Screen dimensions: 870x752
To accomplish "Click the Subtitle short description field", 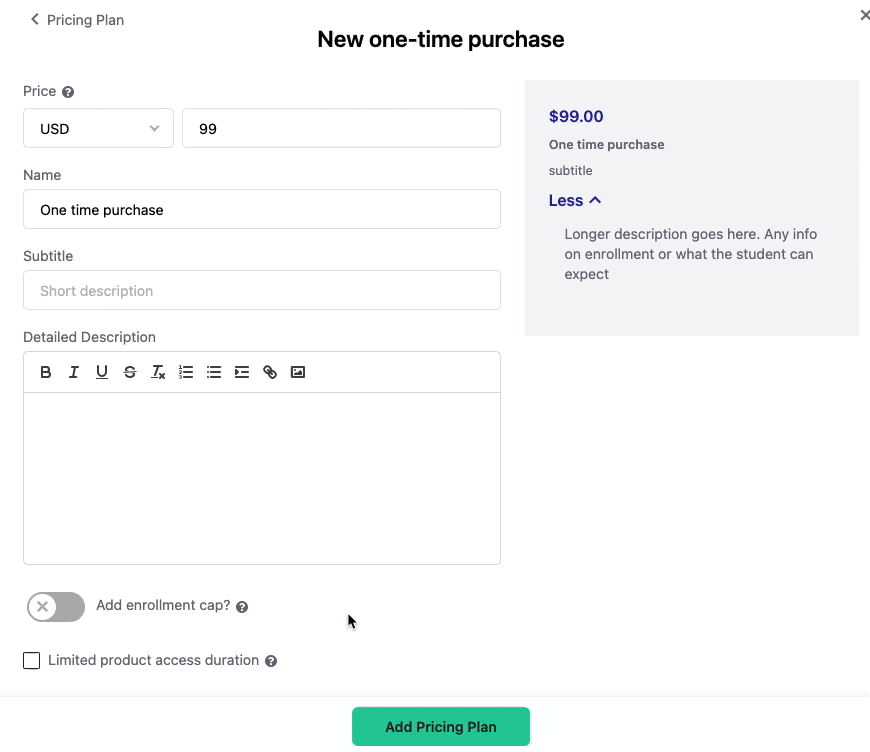I will [261, 291].
